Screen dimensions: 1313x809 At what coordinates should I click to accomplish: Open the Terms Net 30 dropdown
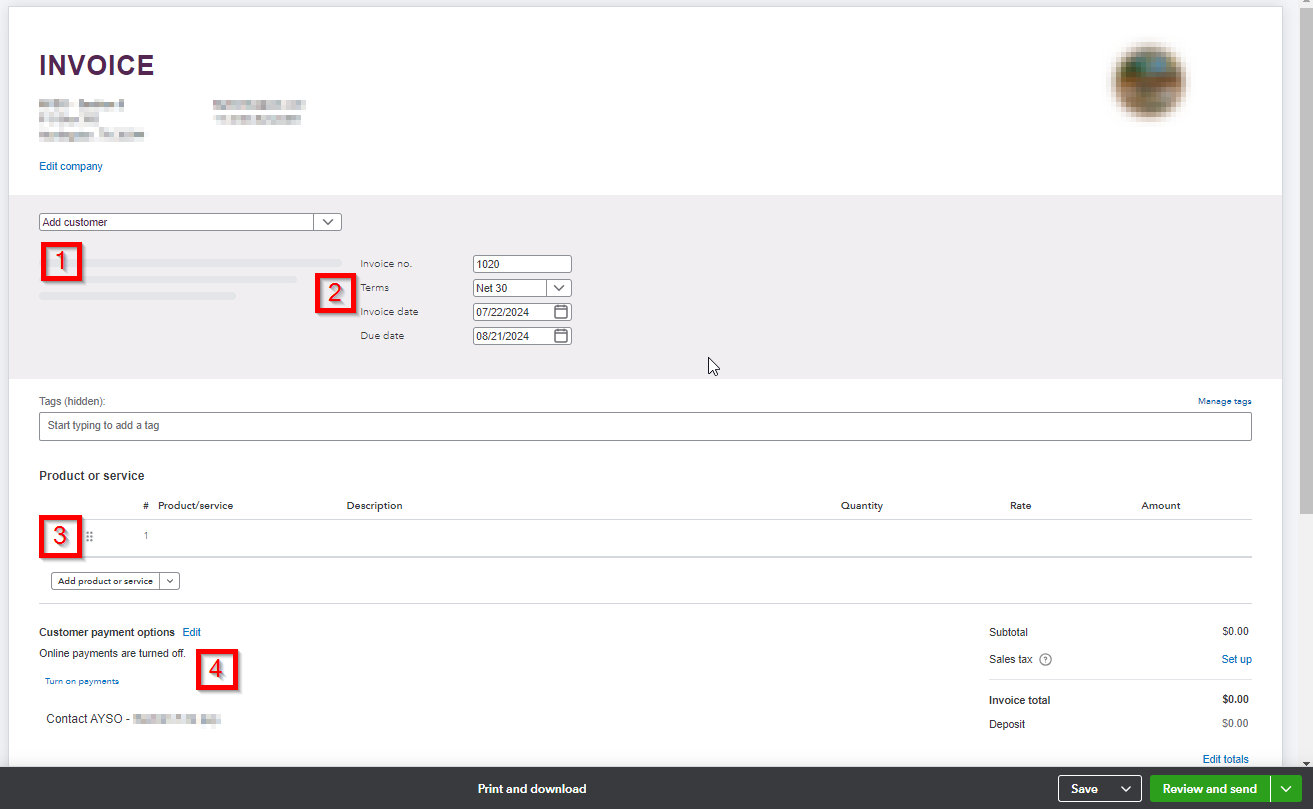pyautogui.click(x=559, y=288)
